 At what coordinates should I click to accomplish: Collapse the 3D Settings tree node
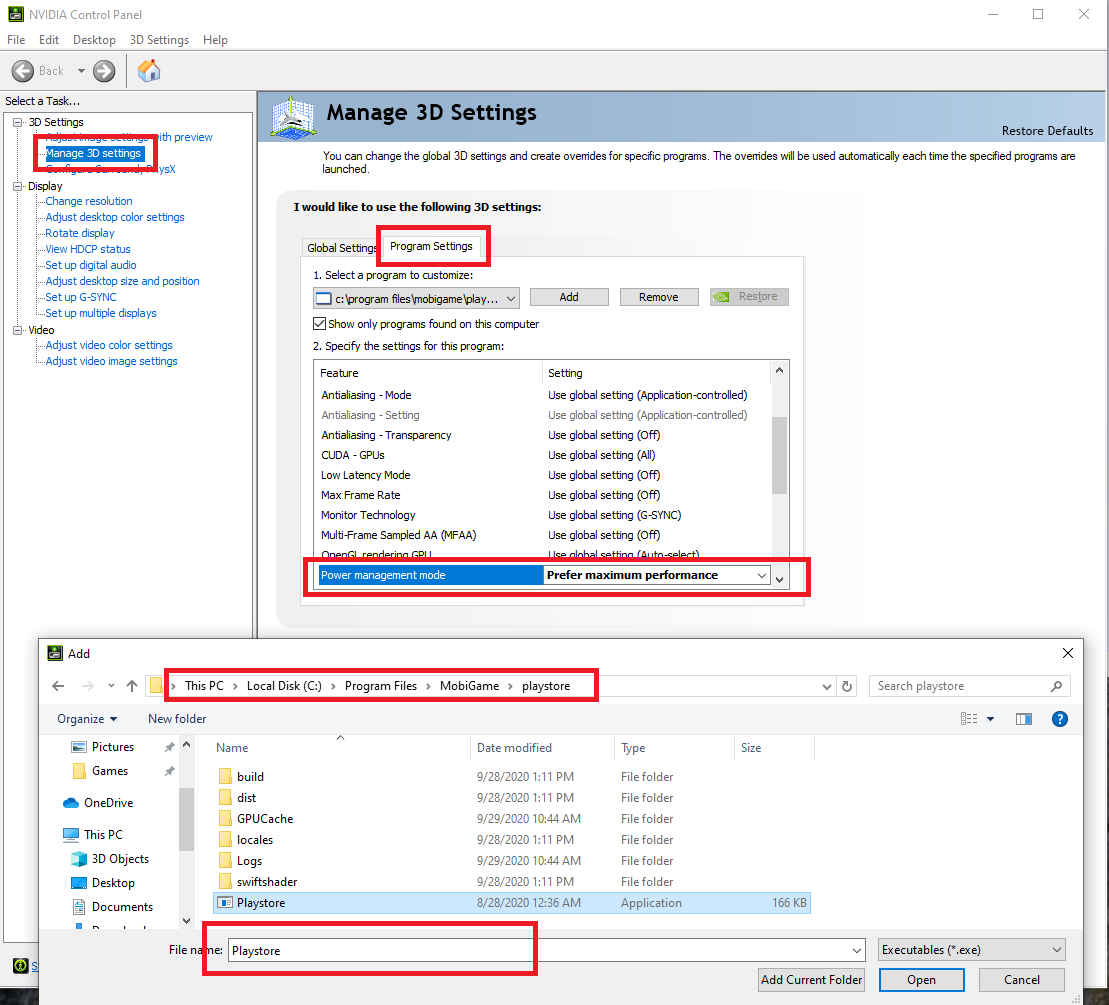[17, 122]
